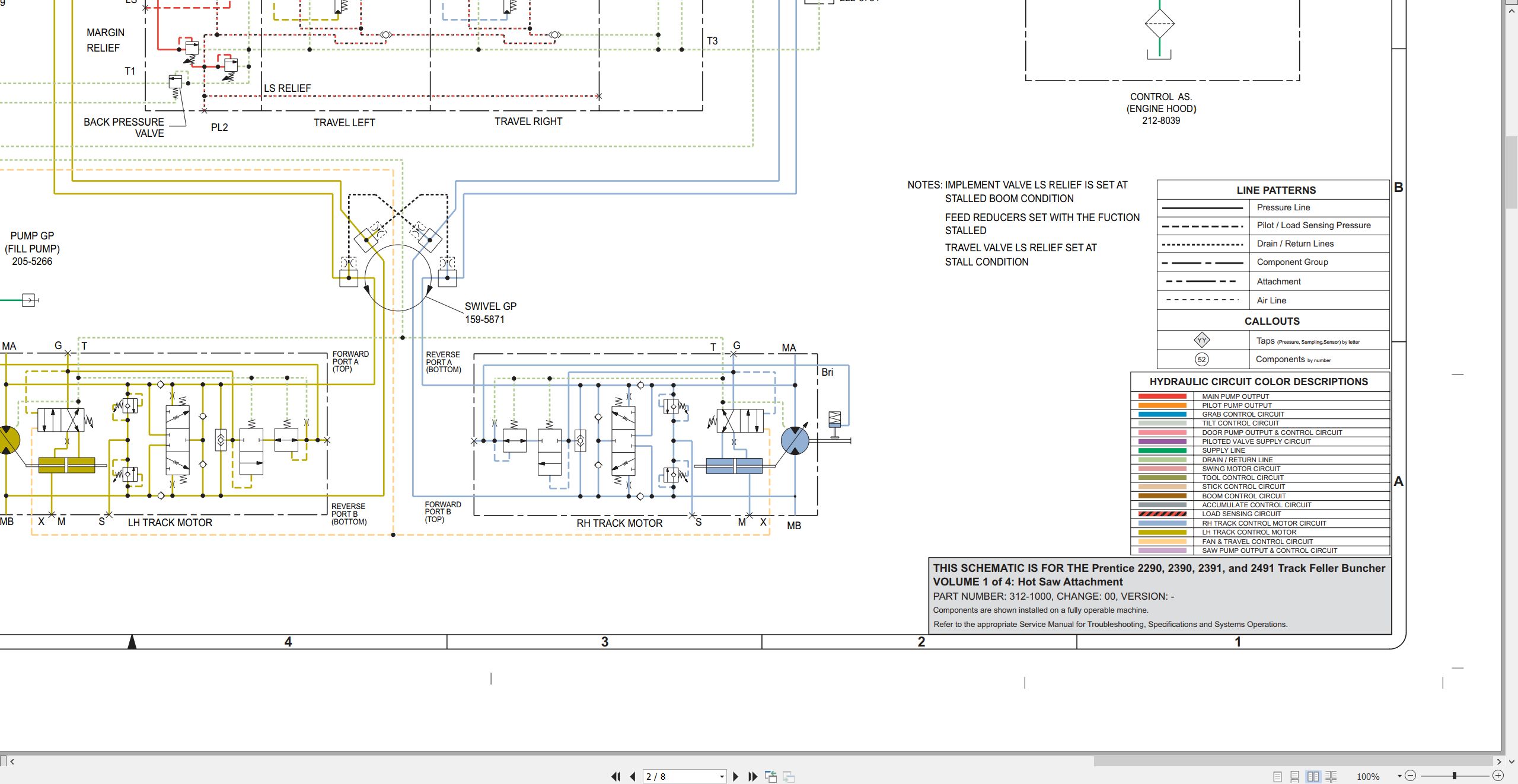Select continuous page layout icon
Viewport: 1518px width, 784px height.
click(x=1295, y=776)
